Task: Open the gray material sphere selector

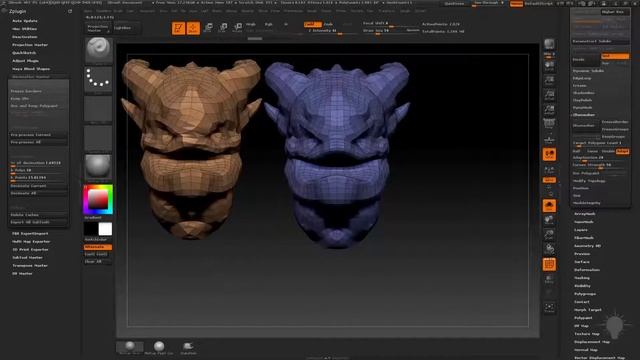Action: pos(98,167)
